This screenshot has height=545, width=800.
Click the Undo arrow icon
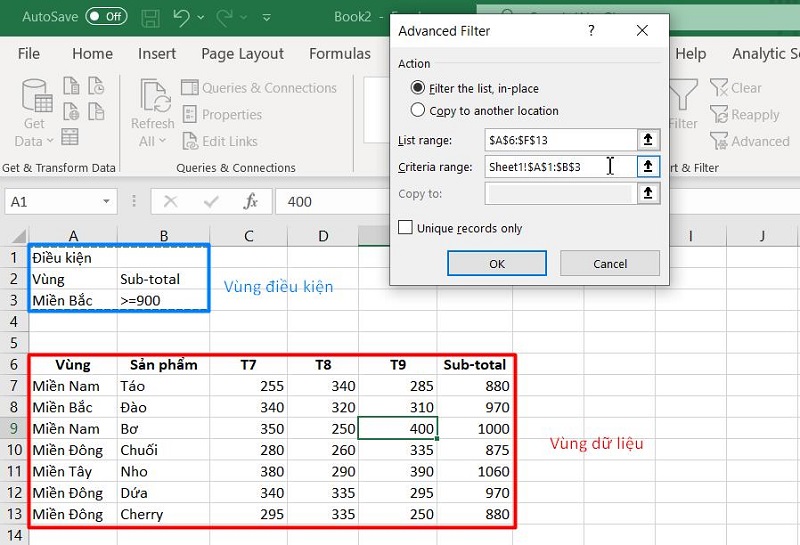[181, 17]
